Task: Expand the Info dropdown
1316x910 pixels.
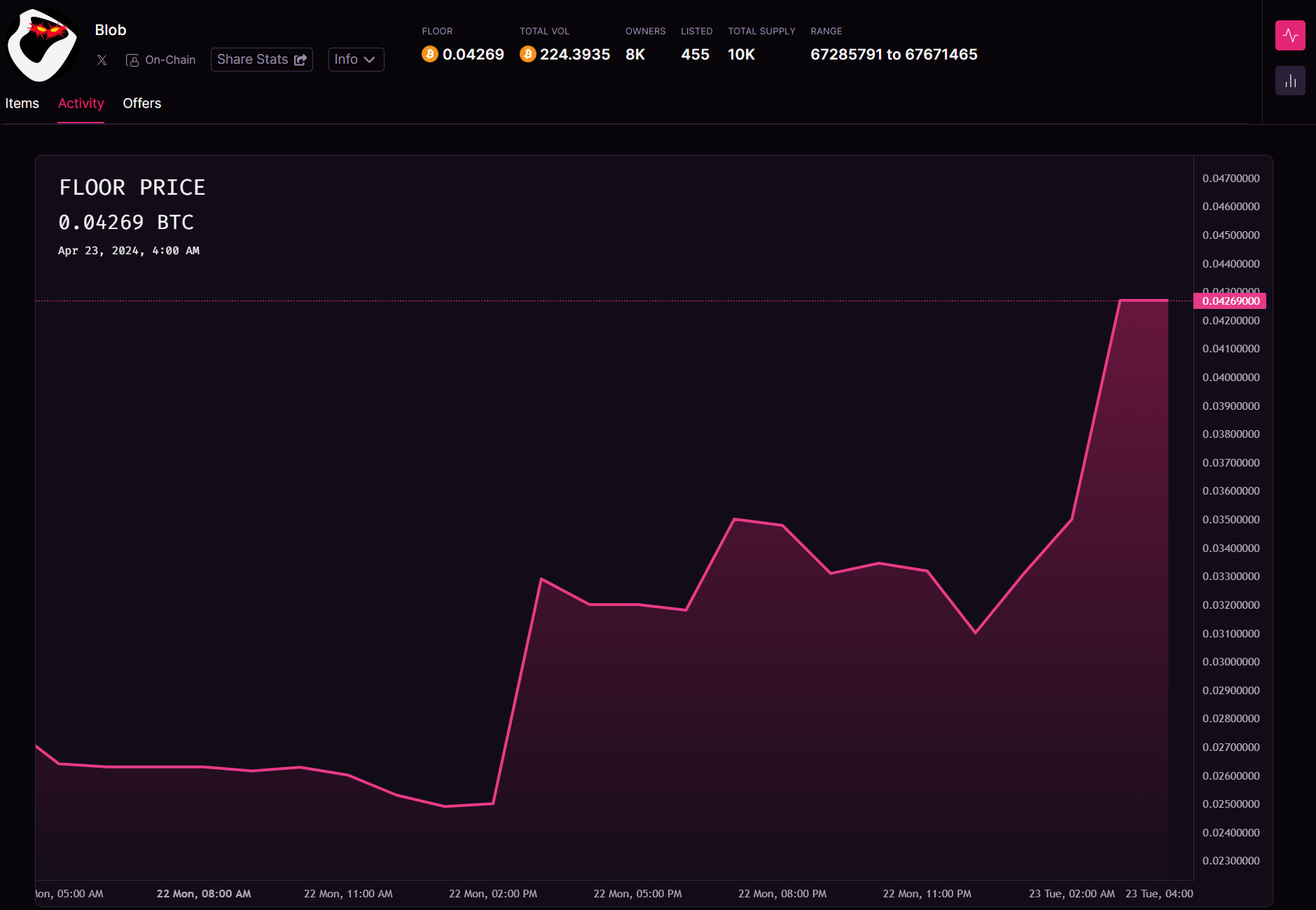Action: [x=356, y=60]
